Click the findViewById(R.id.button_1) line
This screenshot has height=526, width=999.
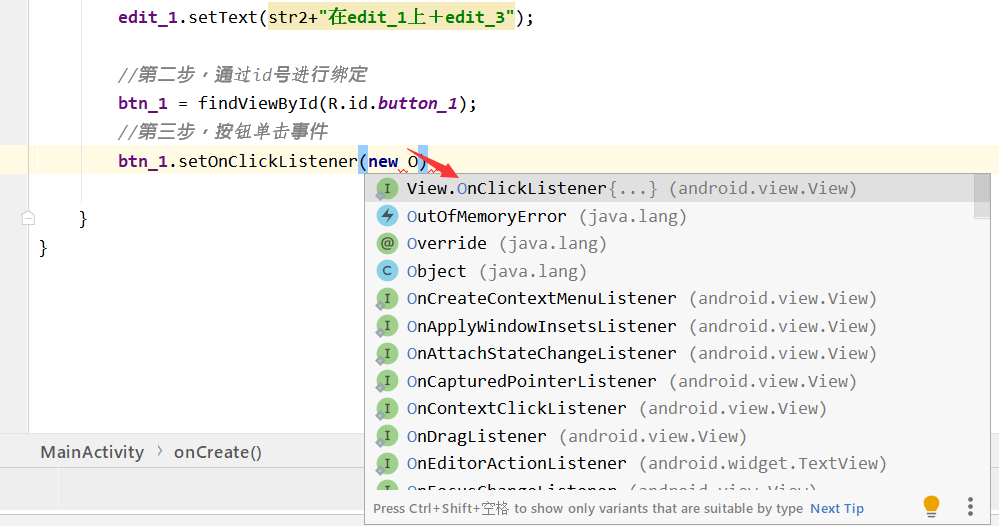pyautogui.click(x=298, y=103)
